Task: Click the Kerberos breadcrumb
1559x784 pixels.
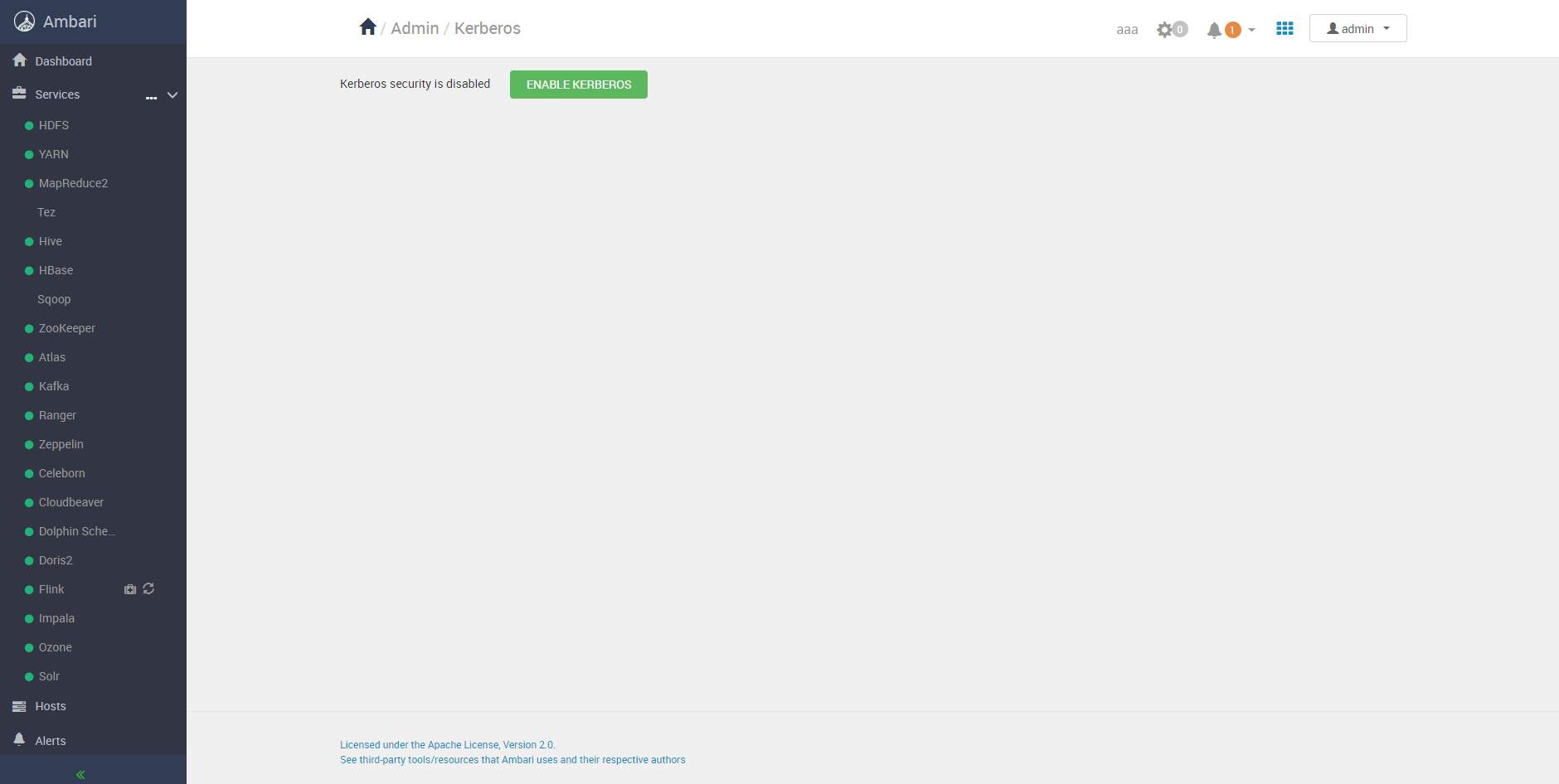Action: tap(488, 28)
